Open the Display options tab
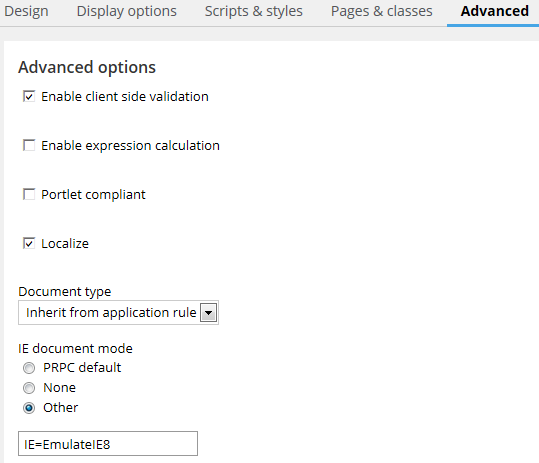This screenshot has width=539, height=463. pyautogui.click(x=126, y=11)
